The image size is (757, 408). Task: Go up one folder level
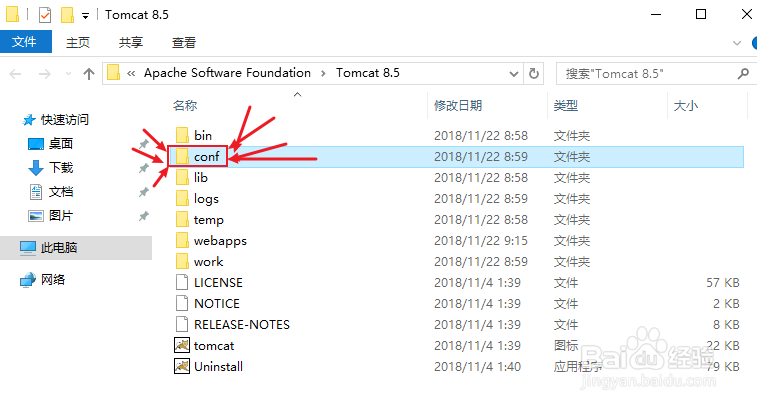pos(89,74)
